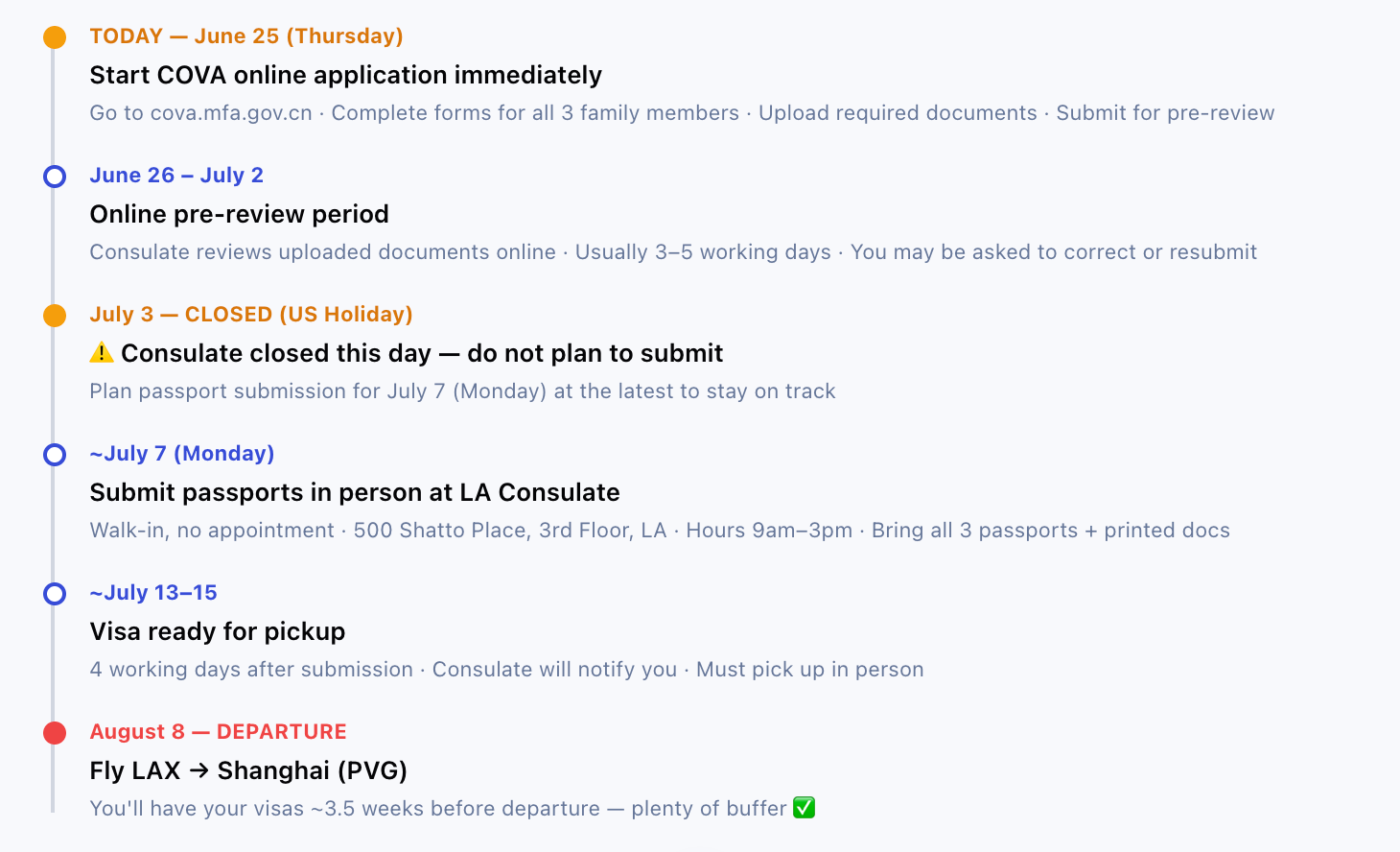Click the cova.mfa.gov.cn instruction line
Viewport: 1400px width, 852px height.
click(682, 113)
